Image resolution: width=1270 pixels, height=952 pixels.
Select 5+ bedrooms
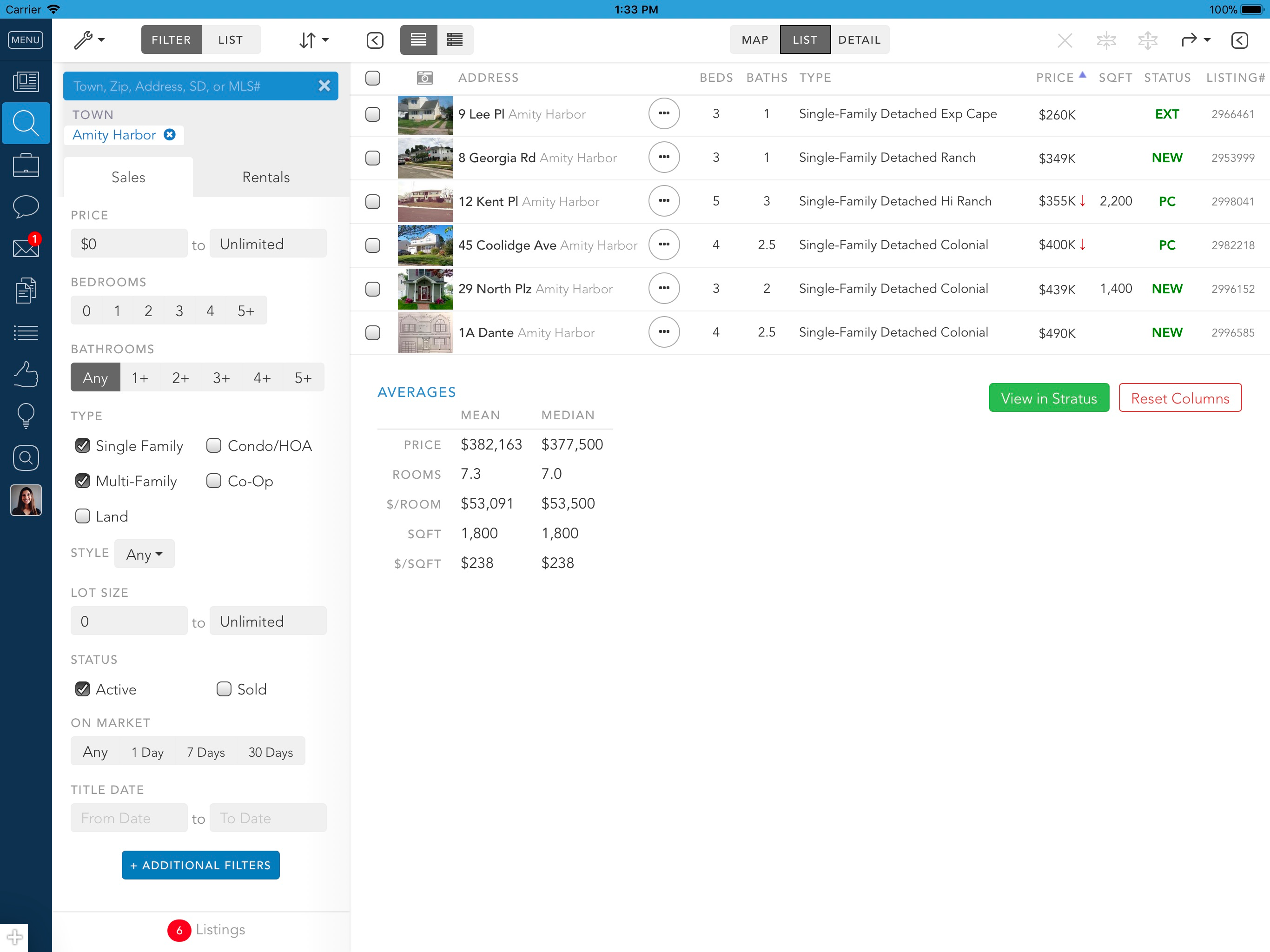[246, 311]
